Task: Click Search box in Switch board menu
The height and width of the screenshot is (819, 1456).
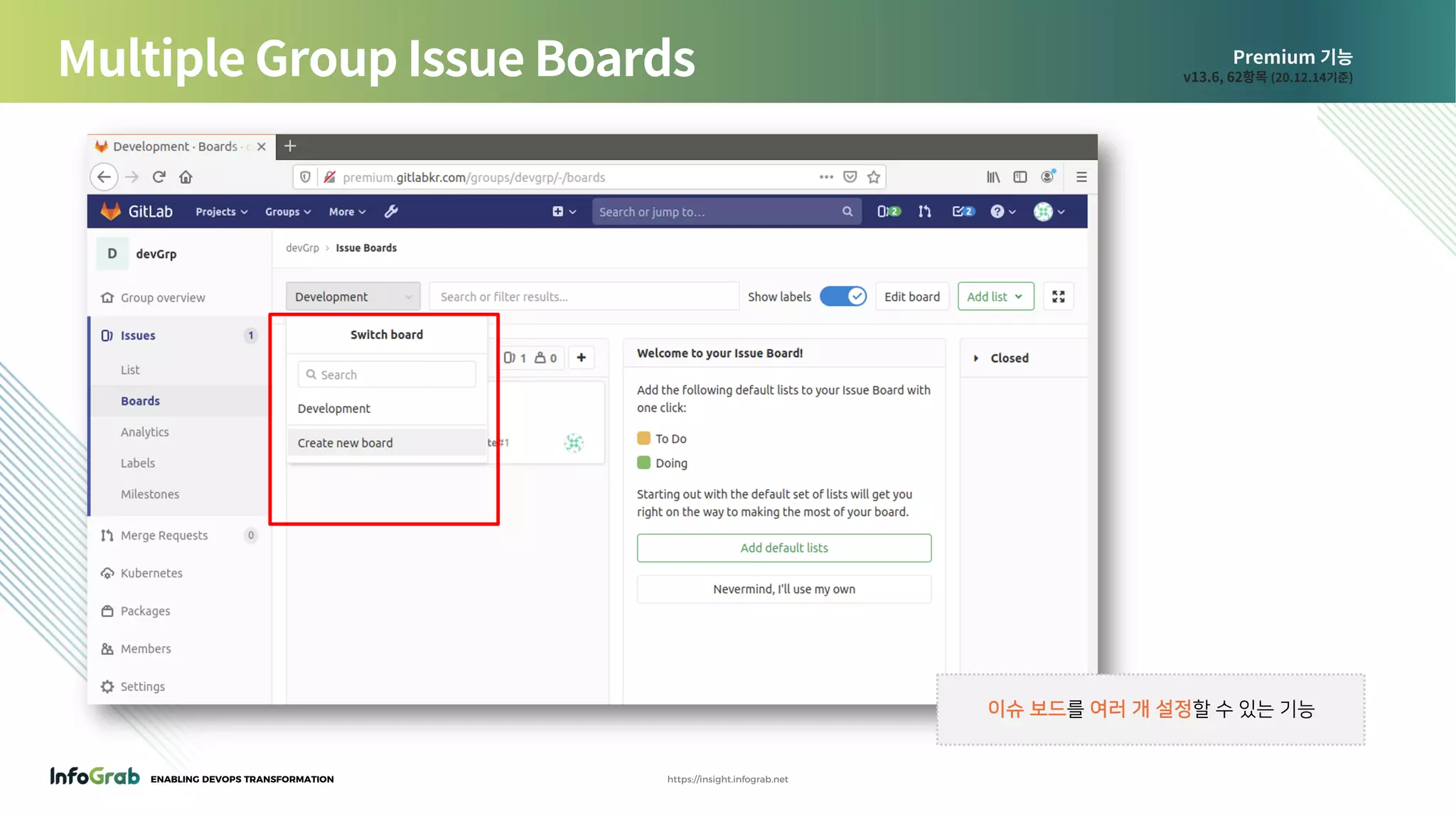Action: pos(387,375)
